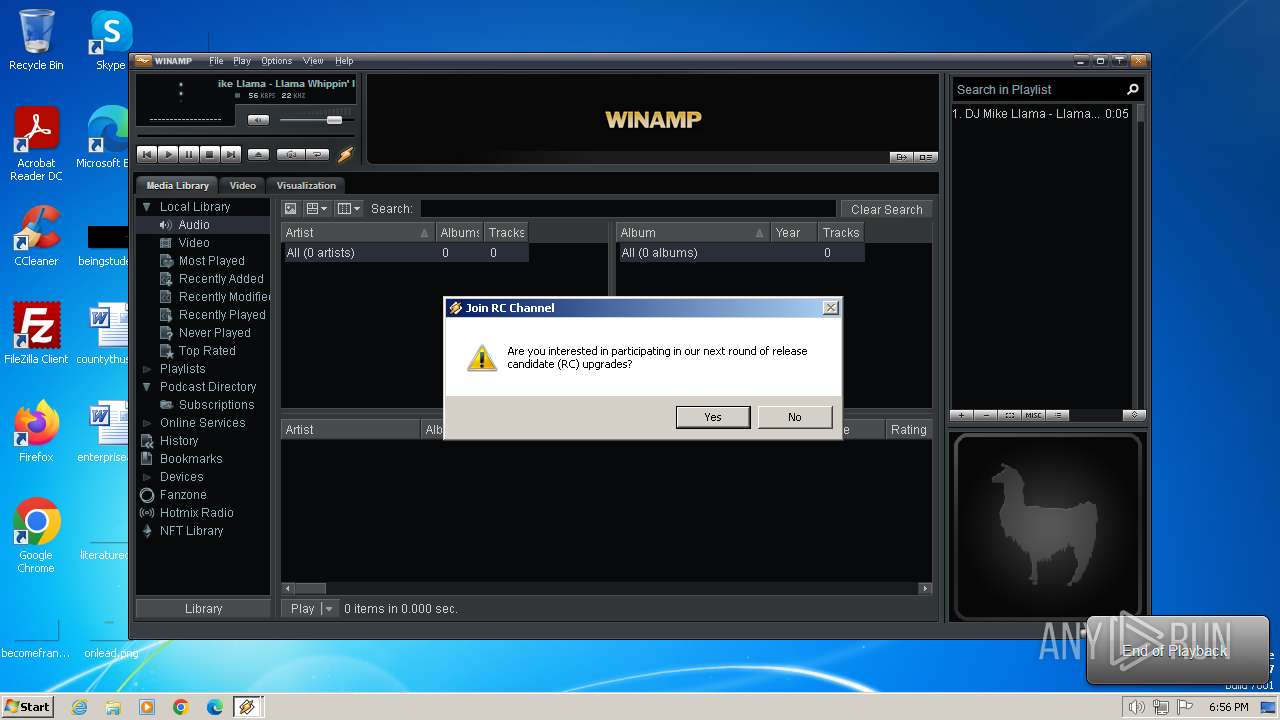
Task: Click the song seek progress bar
Action: (245, 137)
